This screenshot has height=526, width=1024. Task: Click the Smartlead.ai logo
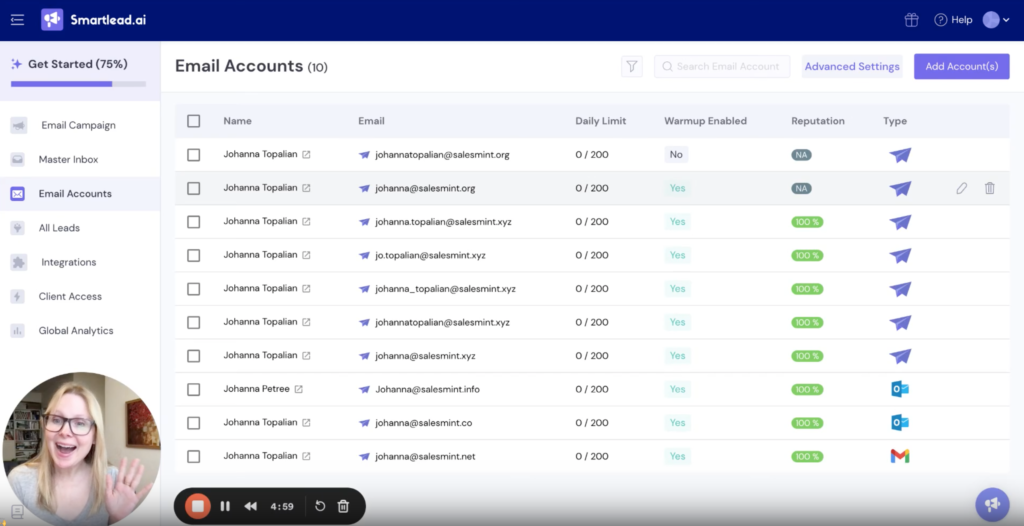click(93, 20)
